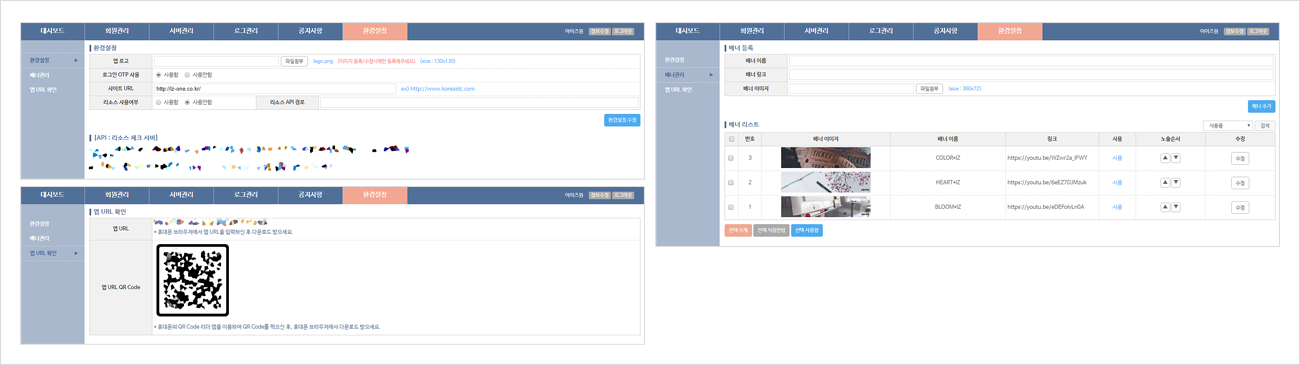Image resolution: width=1300 pixels, height=365 pixels.
Task: Open the 사용중 filter dropdown in 배너 리스트
Action: pyautogui.click(x=1229, y=126)
